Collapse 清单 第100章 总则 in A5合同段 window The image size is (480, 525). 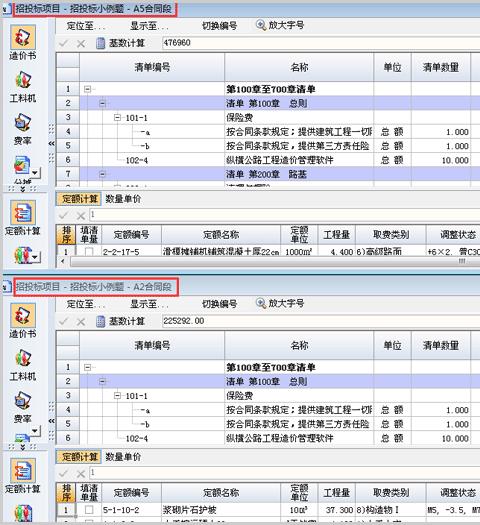tap(102, 103)
